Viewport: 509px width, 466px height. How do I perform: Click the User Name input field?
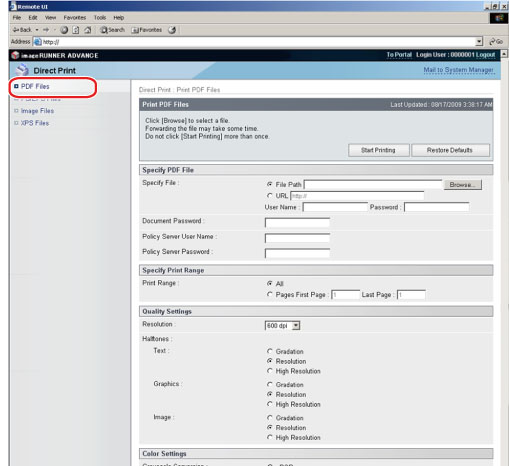pos(335,207)
